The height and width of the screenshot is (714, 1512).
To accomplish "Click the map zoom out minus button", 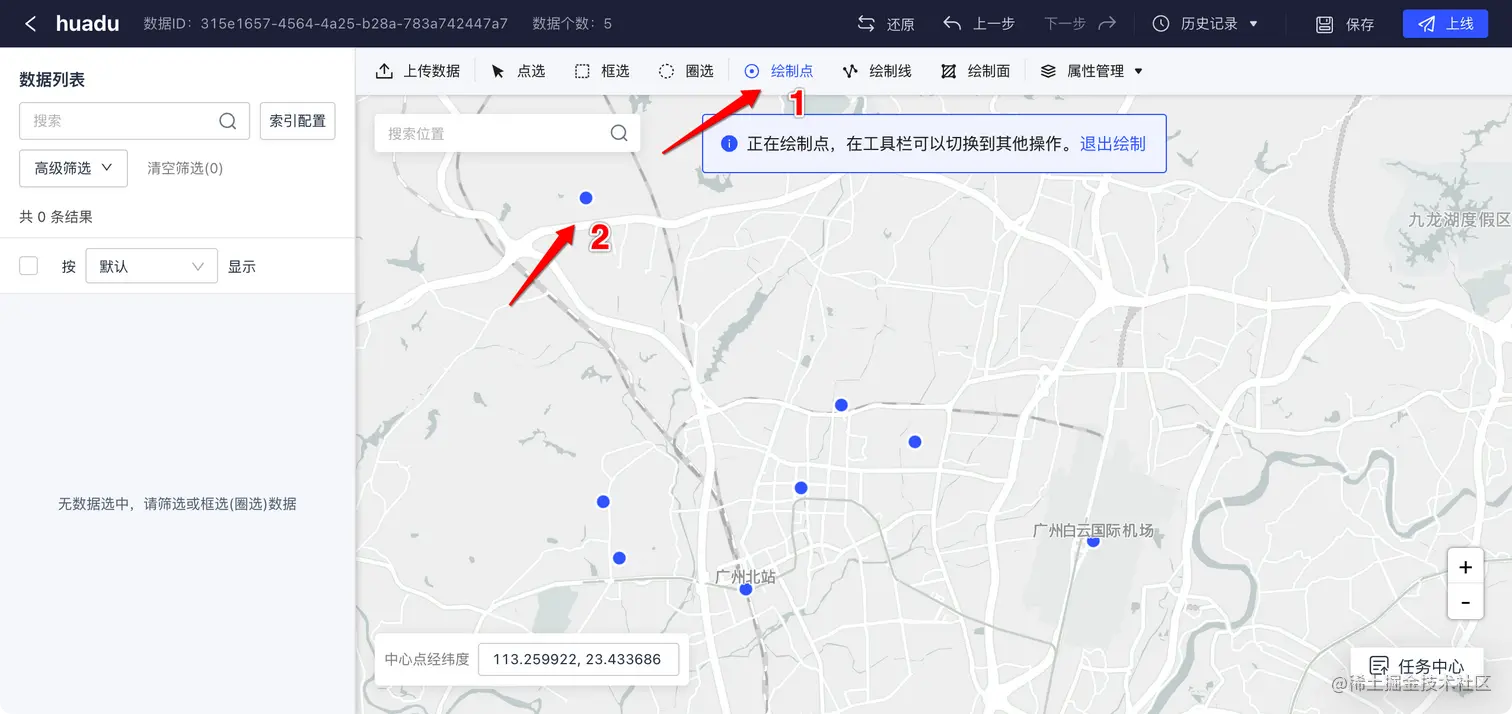I will coord(1465,602).
